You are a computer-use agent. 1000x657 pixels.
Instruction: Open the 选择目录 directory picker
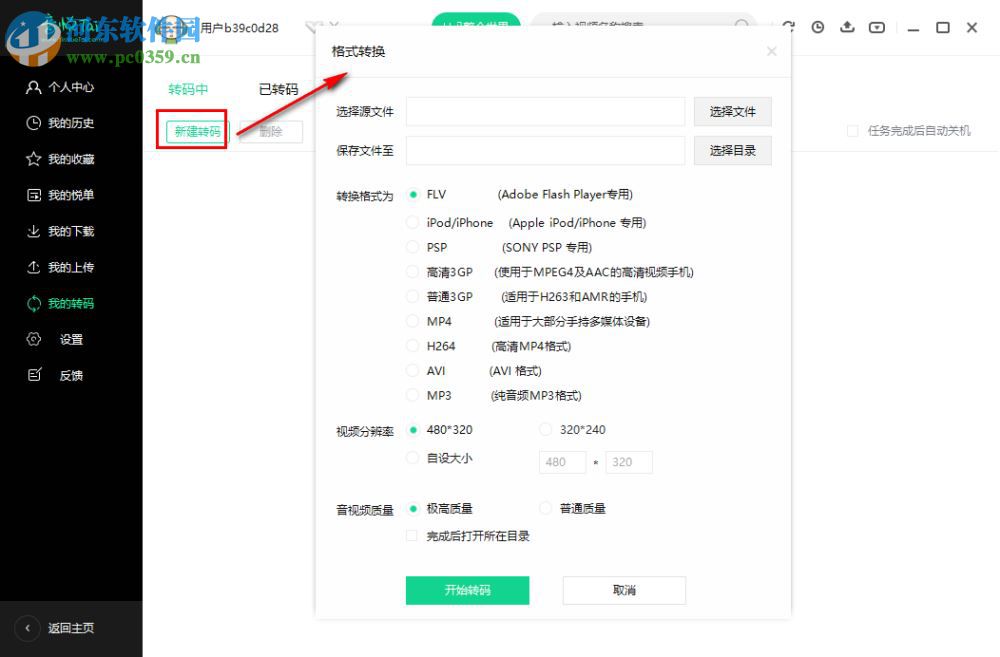pos(732,150)
